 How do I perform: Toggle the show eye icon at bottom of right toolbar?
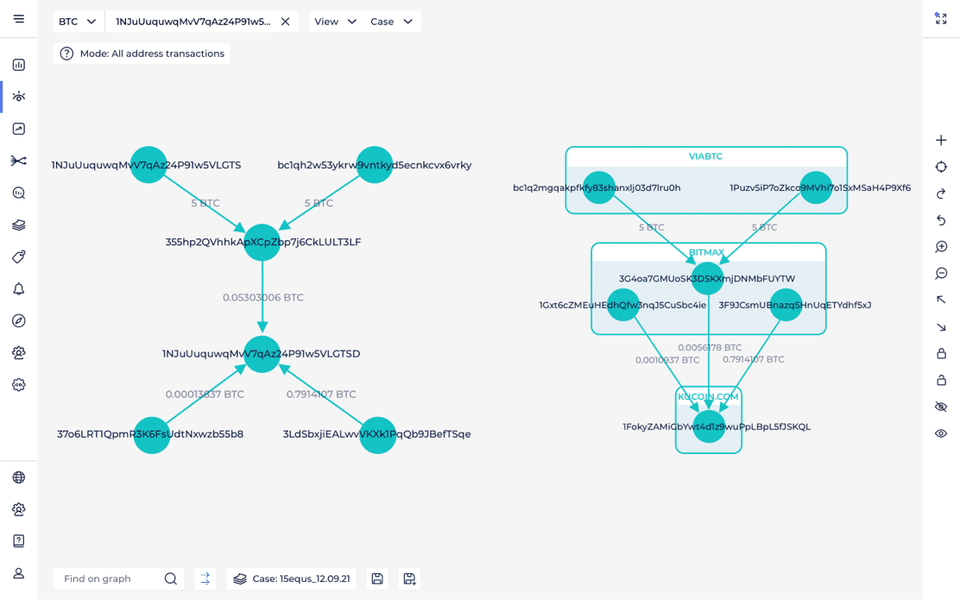941,434
